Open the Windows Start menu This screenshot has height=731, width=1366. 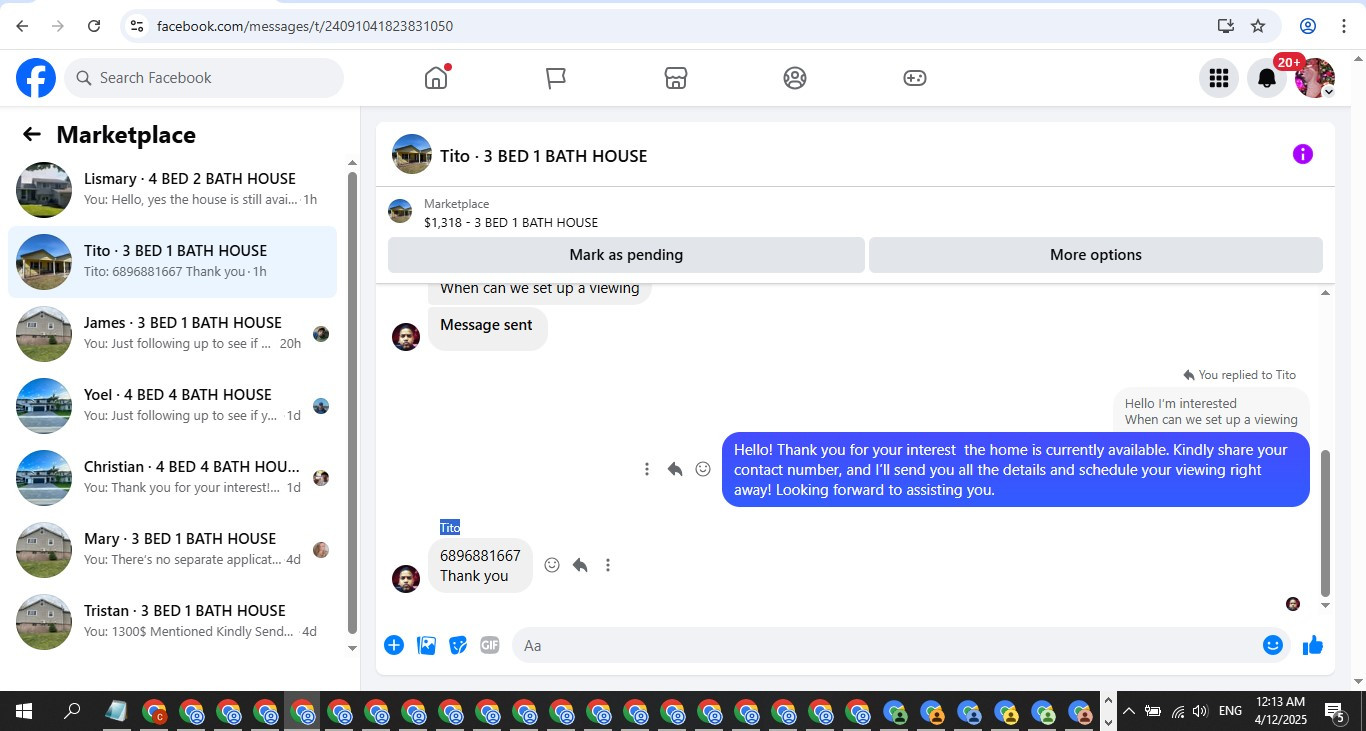(24, 711)
